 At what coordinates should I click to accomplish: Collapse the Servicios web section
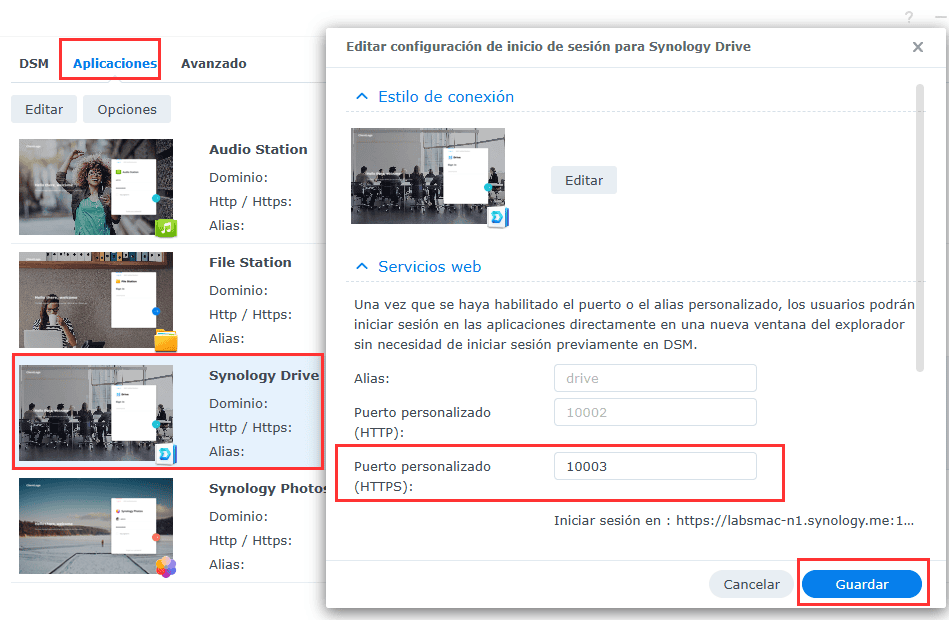pos(362,267)
